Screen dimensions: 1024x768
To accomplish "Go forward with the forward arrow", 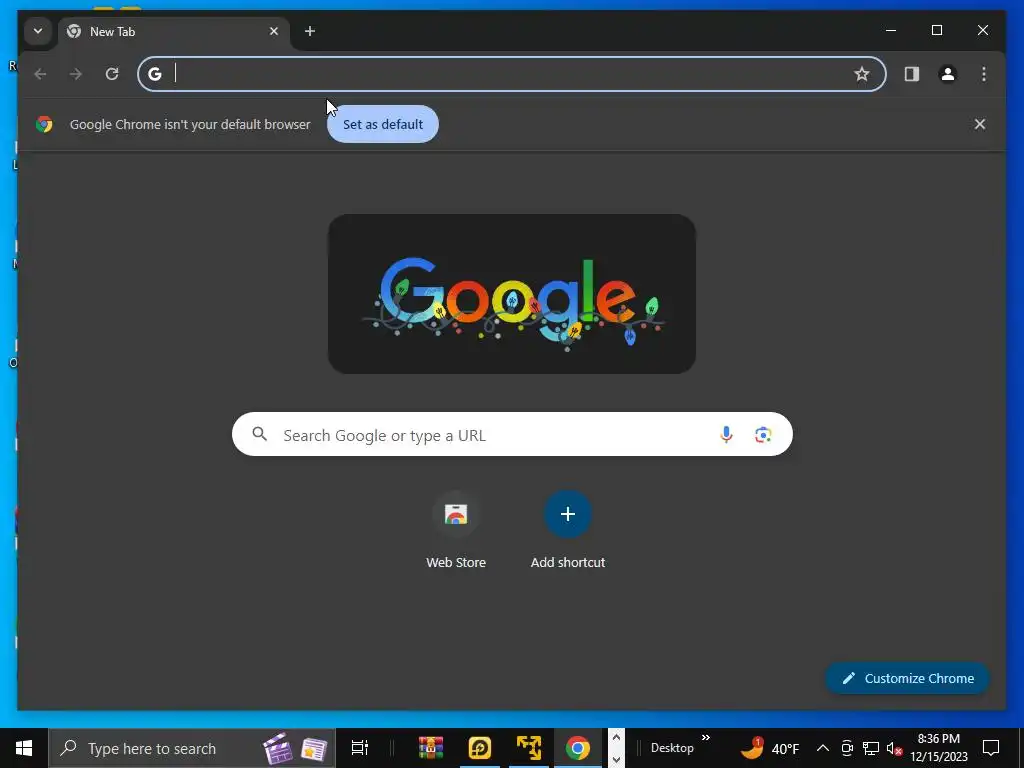I will [x=76, y=74].
